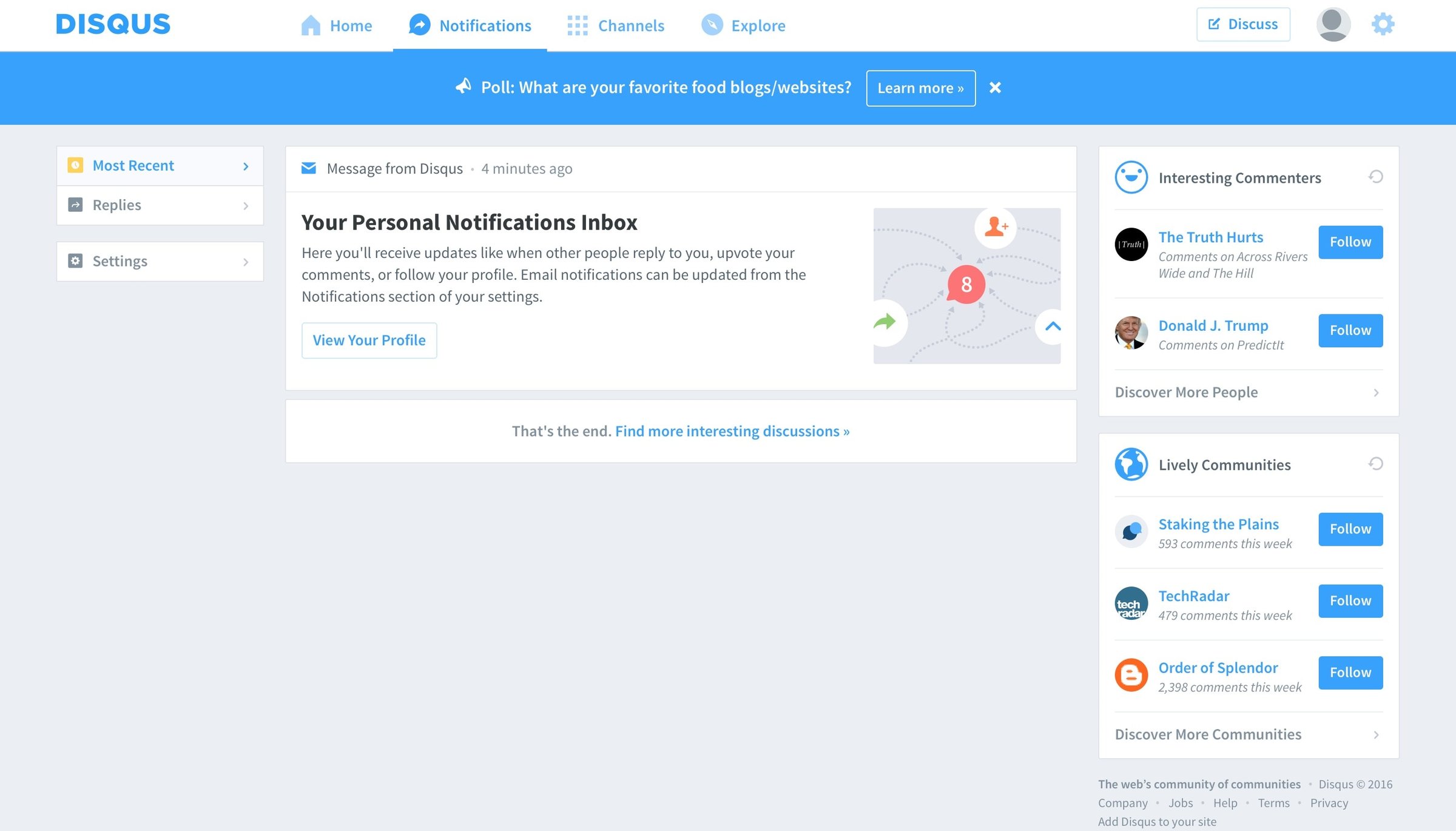Screen dimensions: 1456x831
Task: Open the Channels tab
Action: point(616,25)
